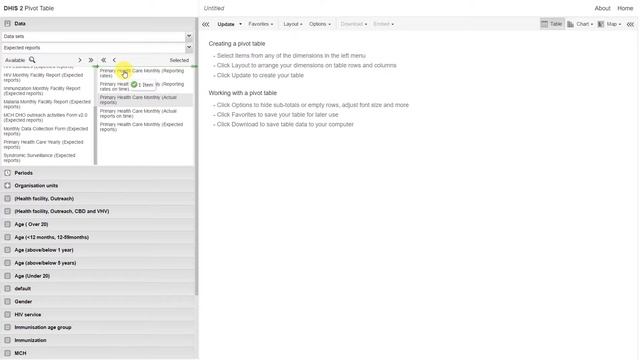Viewport: 640px width, 360px height.
Task: Click icon beside default dimension
Action: pyautogui.click(x=7, y=289)
